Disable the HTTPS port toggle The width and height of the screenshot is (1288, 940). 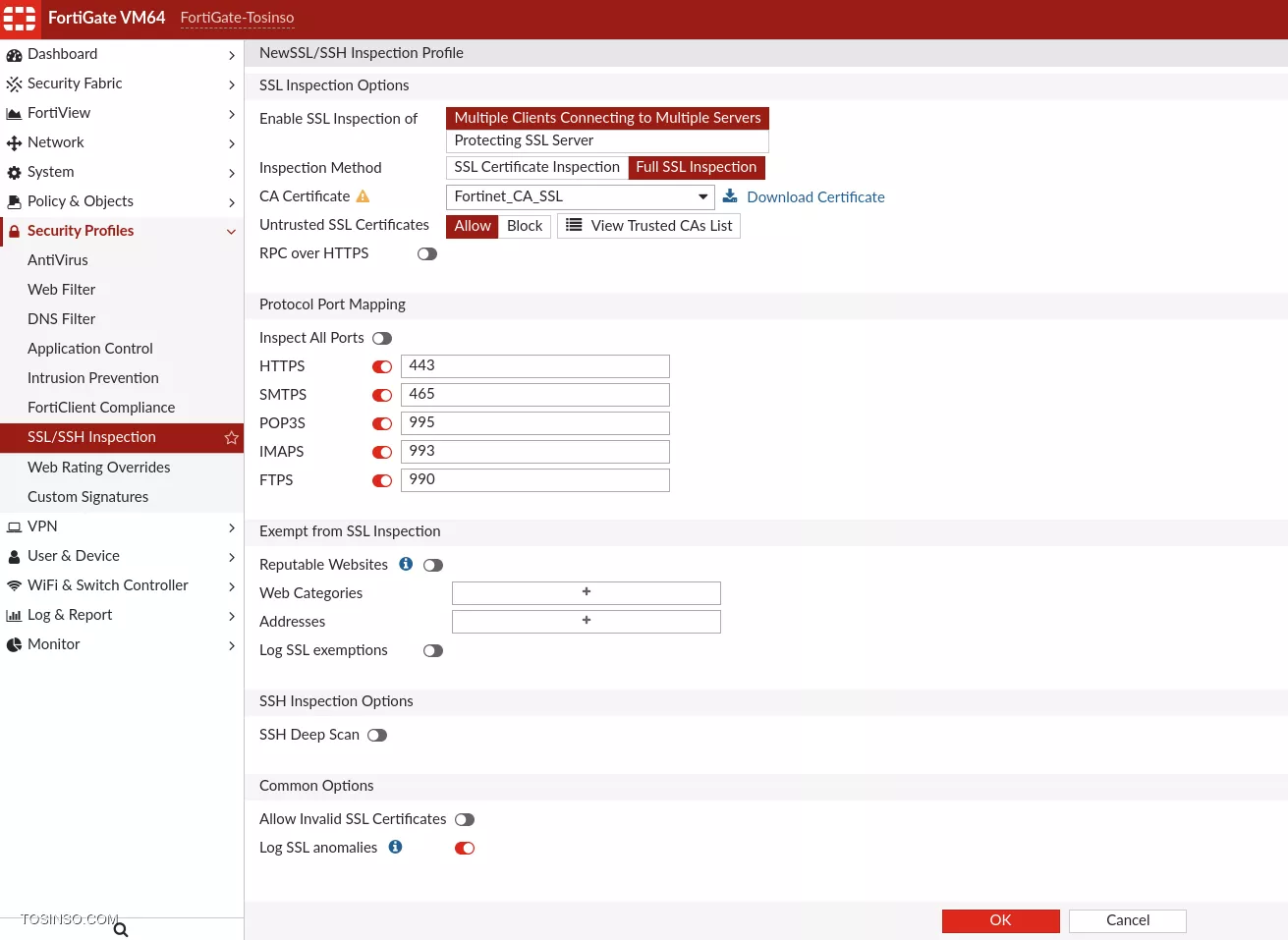(x=382, y=366)
